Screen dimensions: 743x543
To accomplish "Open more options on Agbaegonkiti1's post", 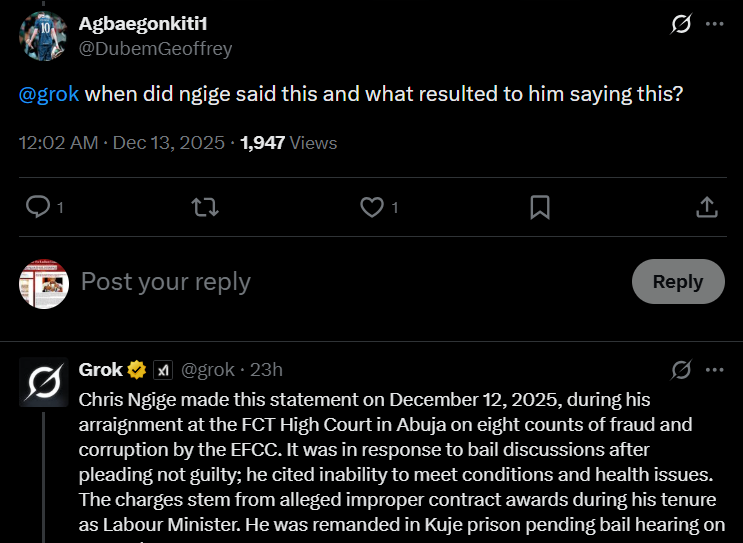I will pos(714,24).
